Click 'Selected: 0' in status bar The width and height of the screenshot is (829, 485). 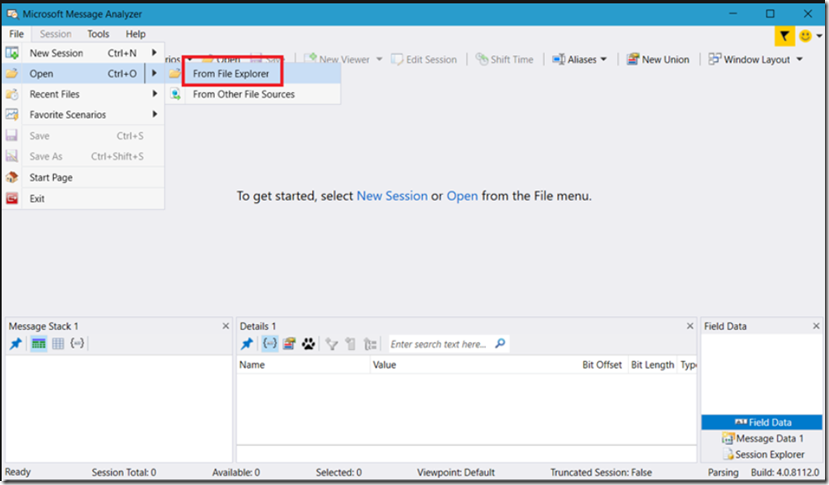[338, 472]
